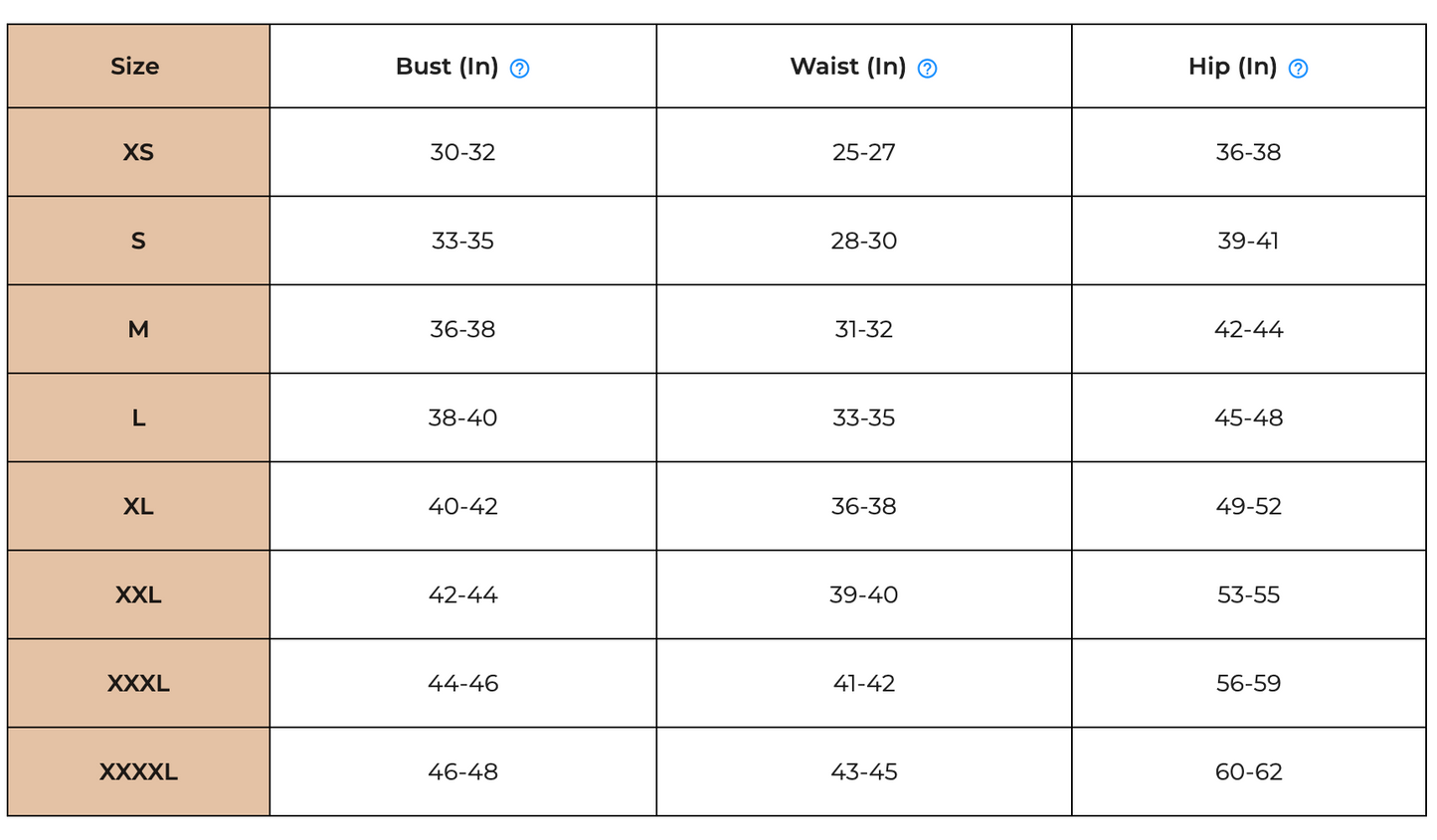This screenshot has width=1437, height=840.
Task: Click the Size column header
Action: (135, 67)
